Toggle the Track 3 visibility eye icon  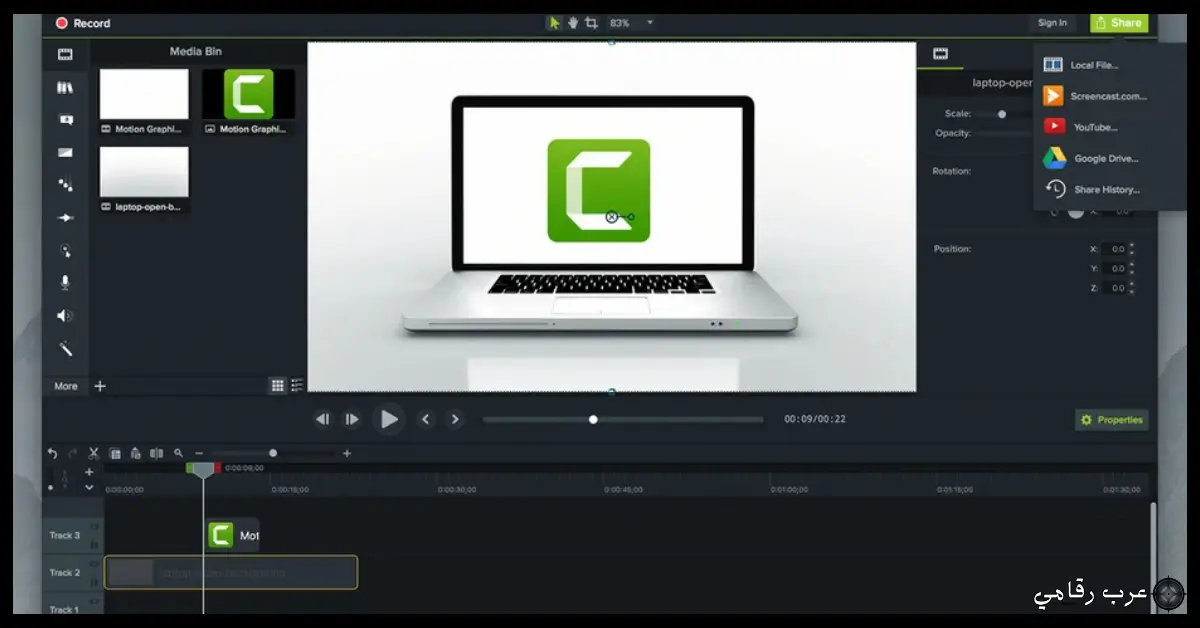(x=96, y=526)
